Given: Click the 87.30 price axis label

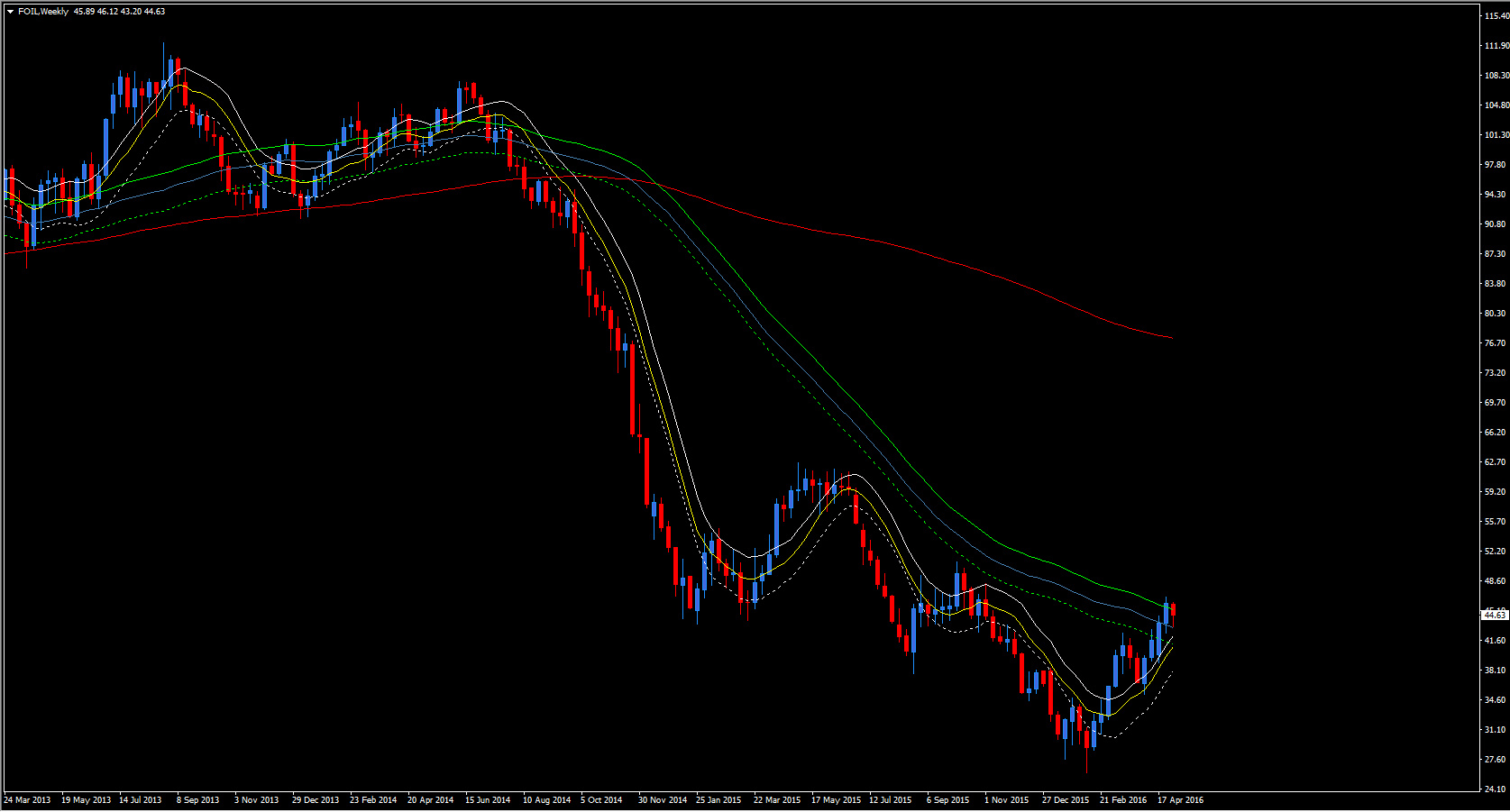Looking at the screenshot, I should pos(1496,254).
